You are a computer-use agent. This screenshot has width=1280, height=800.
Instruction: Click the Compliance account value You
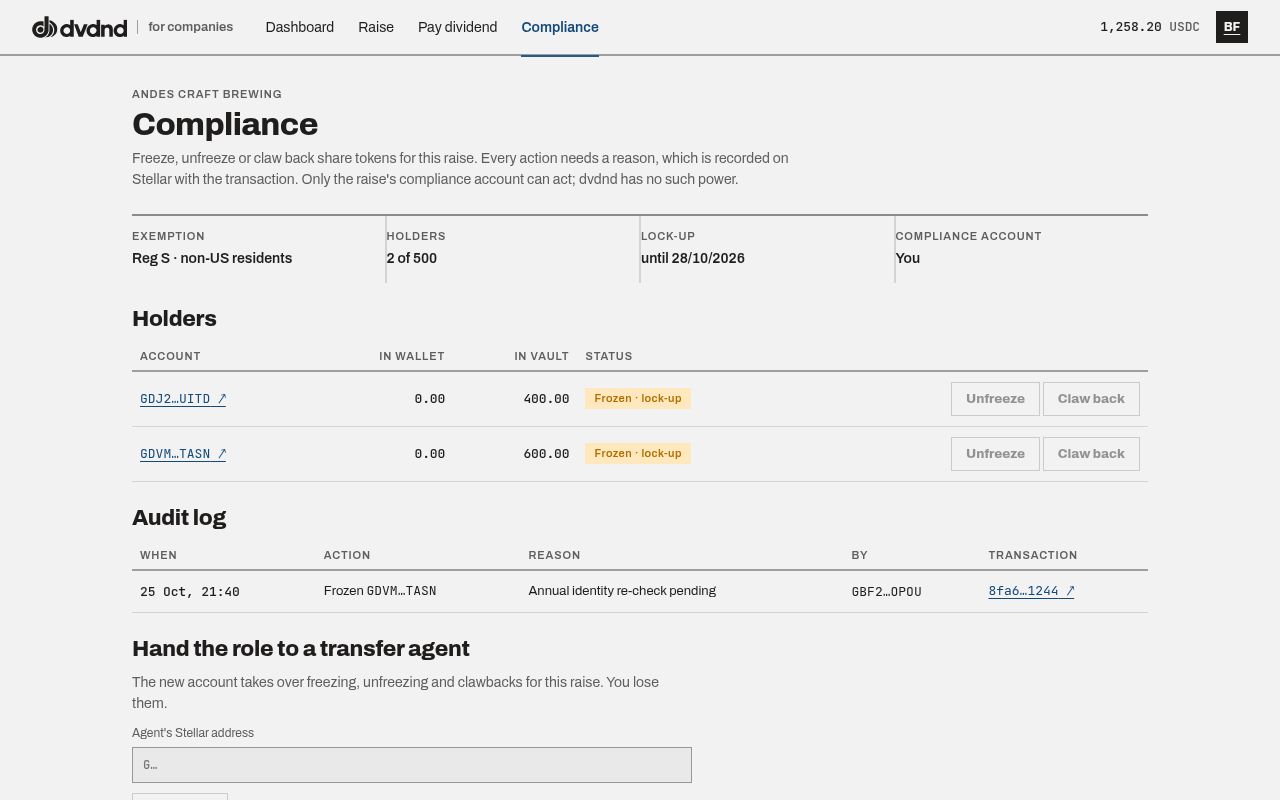pos(908,258)
